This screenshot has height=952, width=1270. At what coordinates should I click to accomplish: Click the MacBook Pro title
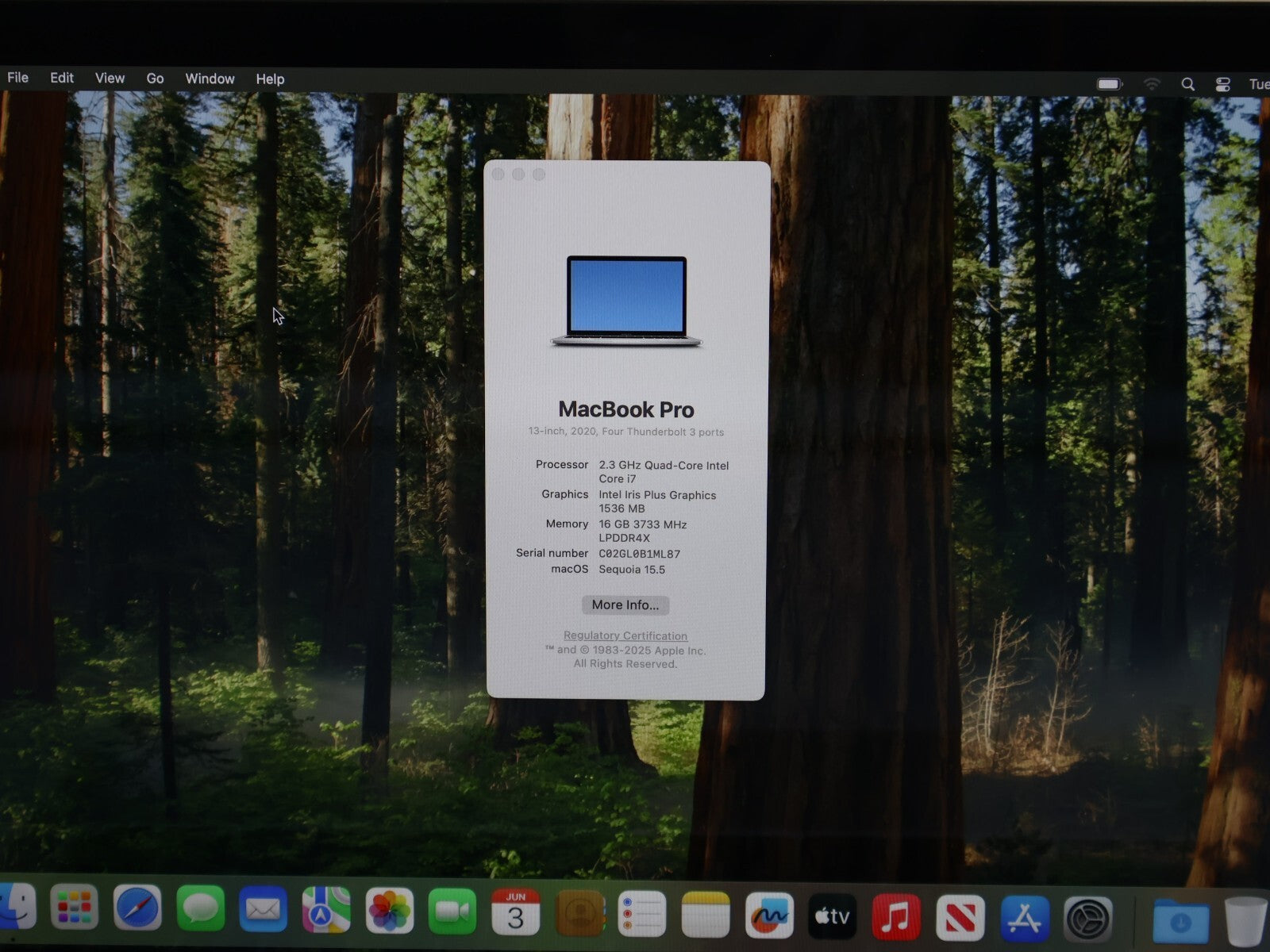(x=625, y=409)
